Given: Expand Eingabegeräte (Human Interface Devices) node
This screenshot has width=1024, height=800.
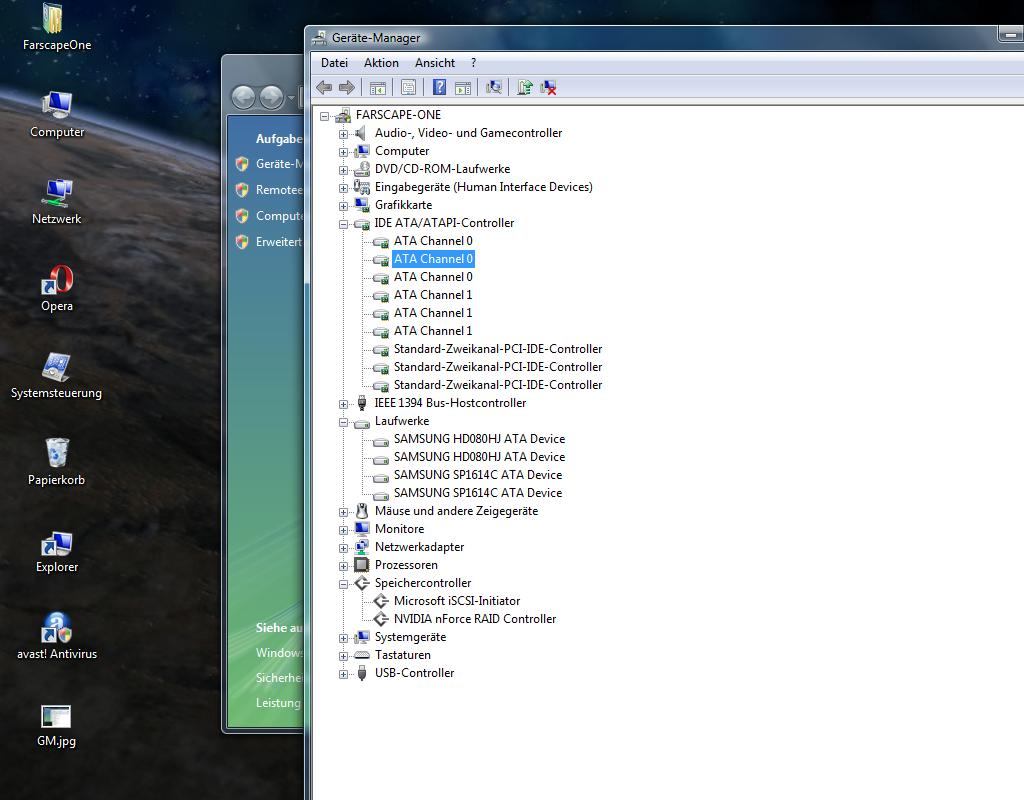Looking at the screenshot, I should pyautogui.click(x=344, y=188).
